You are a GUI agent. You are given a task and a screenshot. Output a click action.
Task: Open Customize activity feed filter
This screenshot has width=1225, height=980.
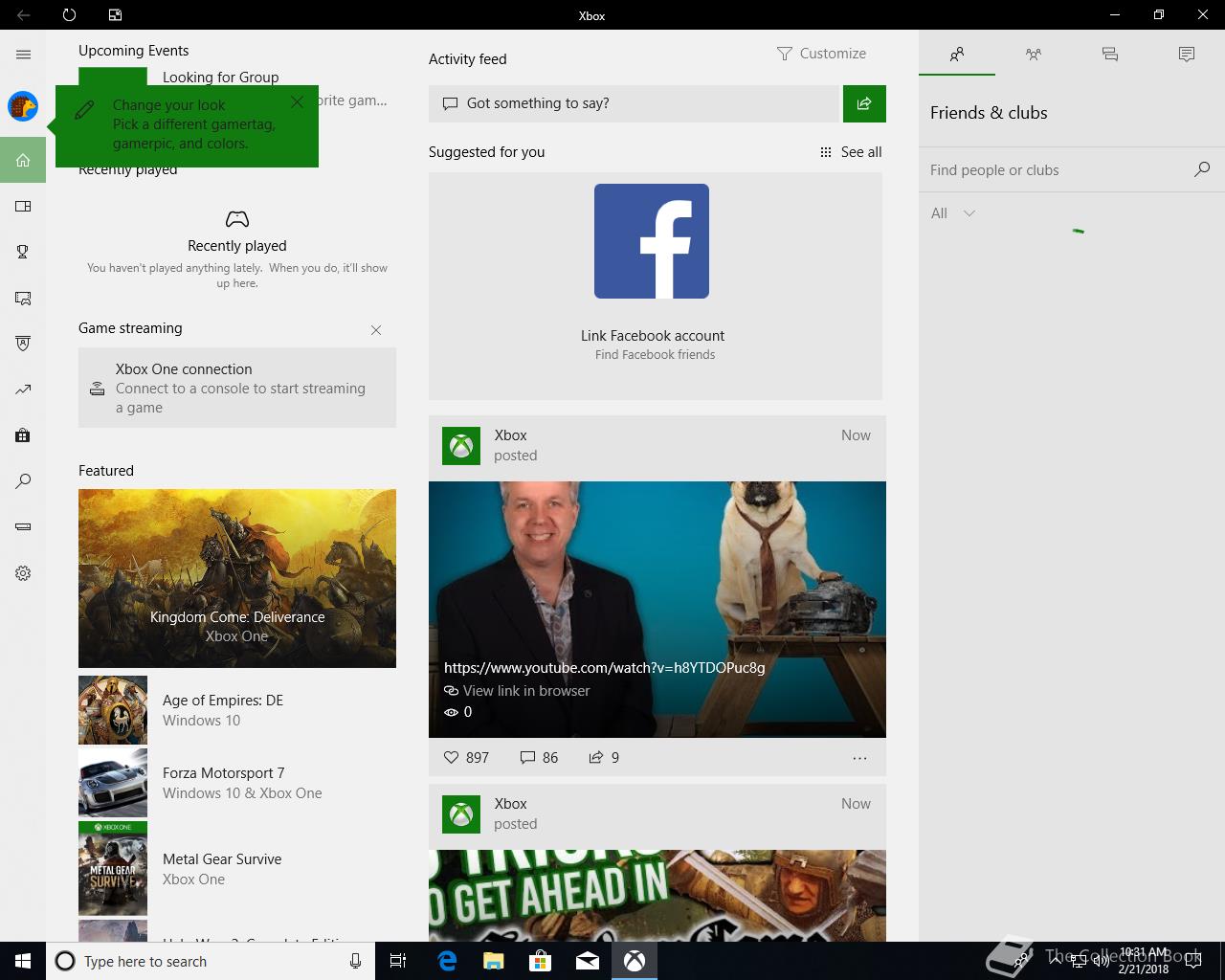[821, 54]
